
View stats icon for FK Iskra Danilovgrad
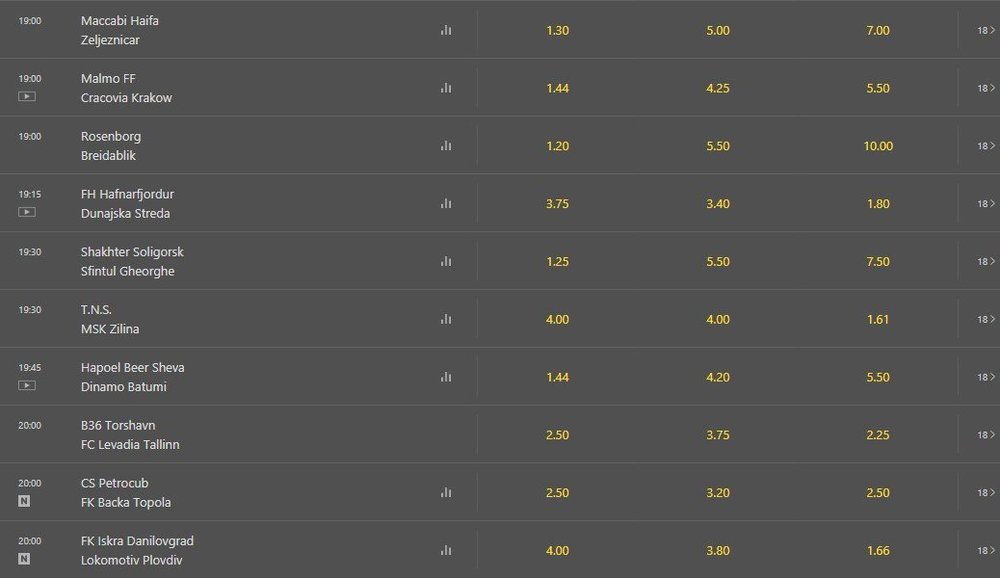click(x=446, y=550)
